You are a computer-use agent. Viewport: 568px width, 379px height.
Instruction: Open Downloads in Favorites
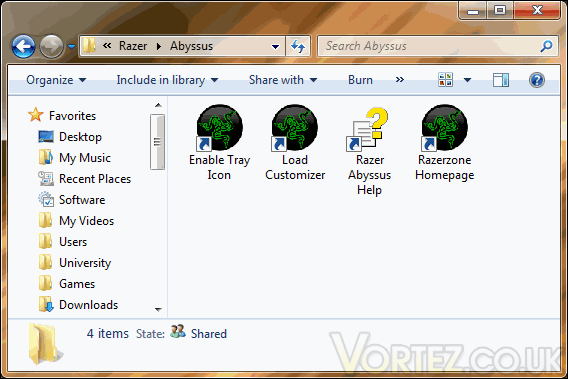coord(88,305)
